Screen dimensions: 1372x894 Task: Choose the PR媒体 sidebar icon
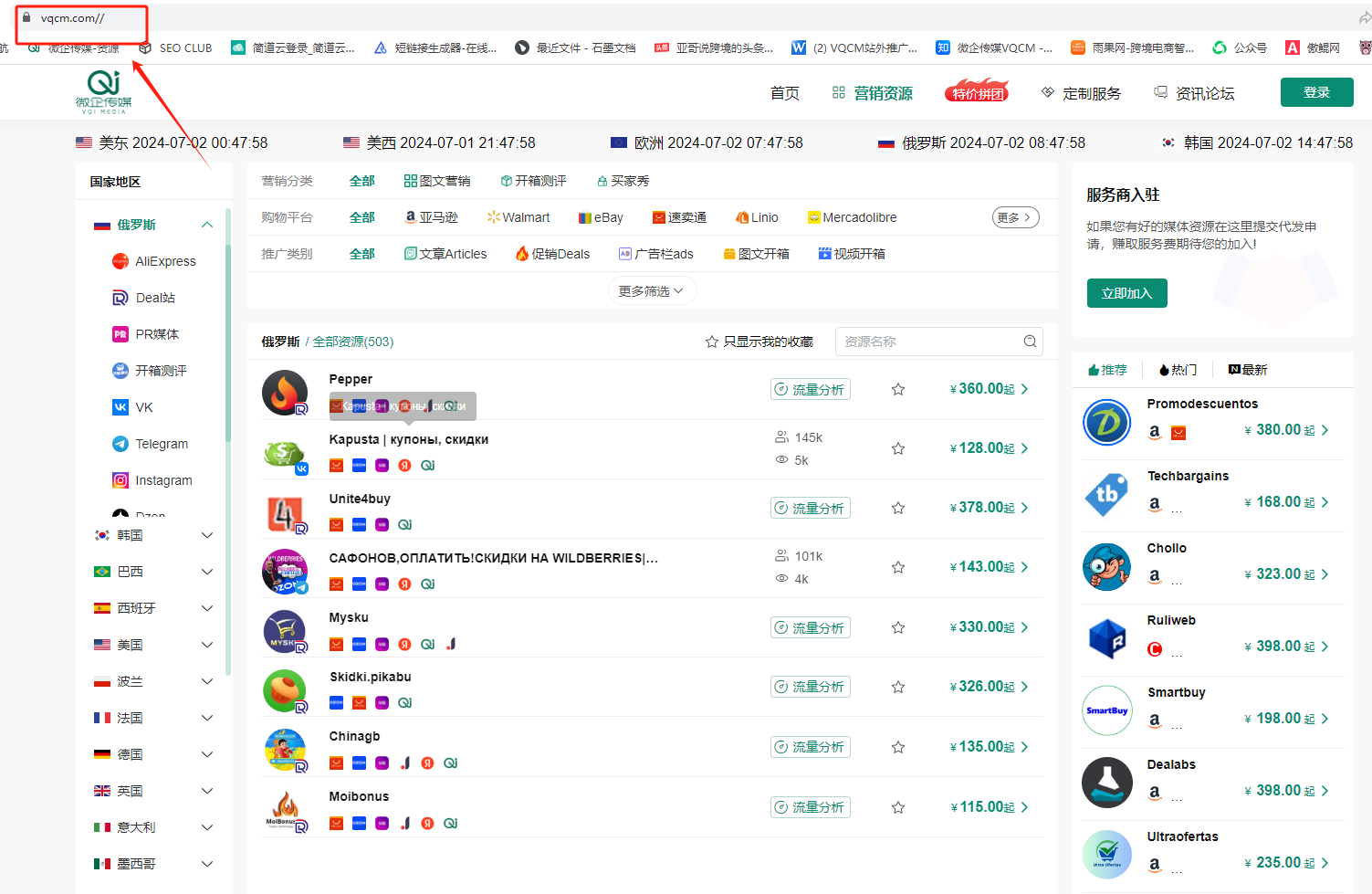(120, 334)
